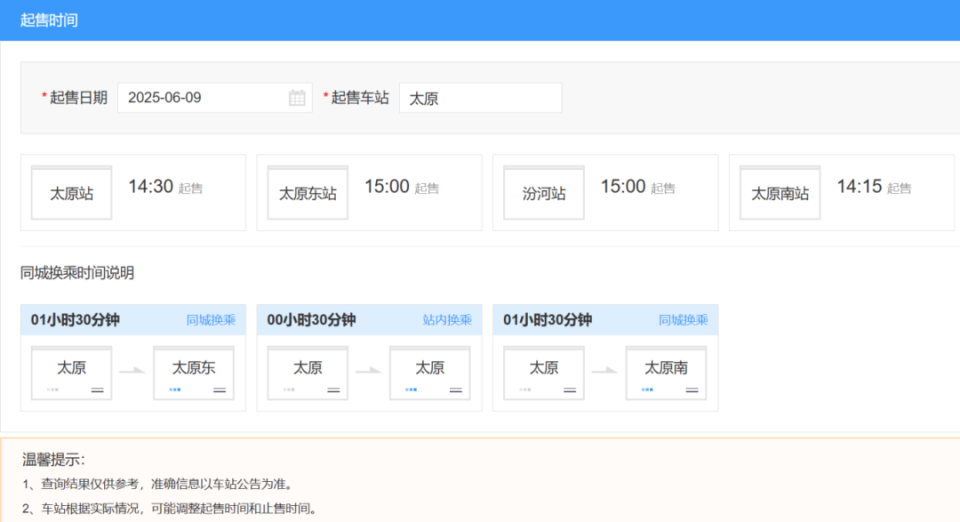Click the arrow between 太原 and 太原东
The image size is (960, 522).
pyautogui.click(x=132, y=370)
